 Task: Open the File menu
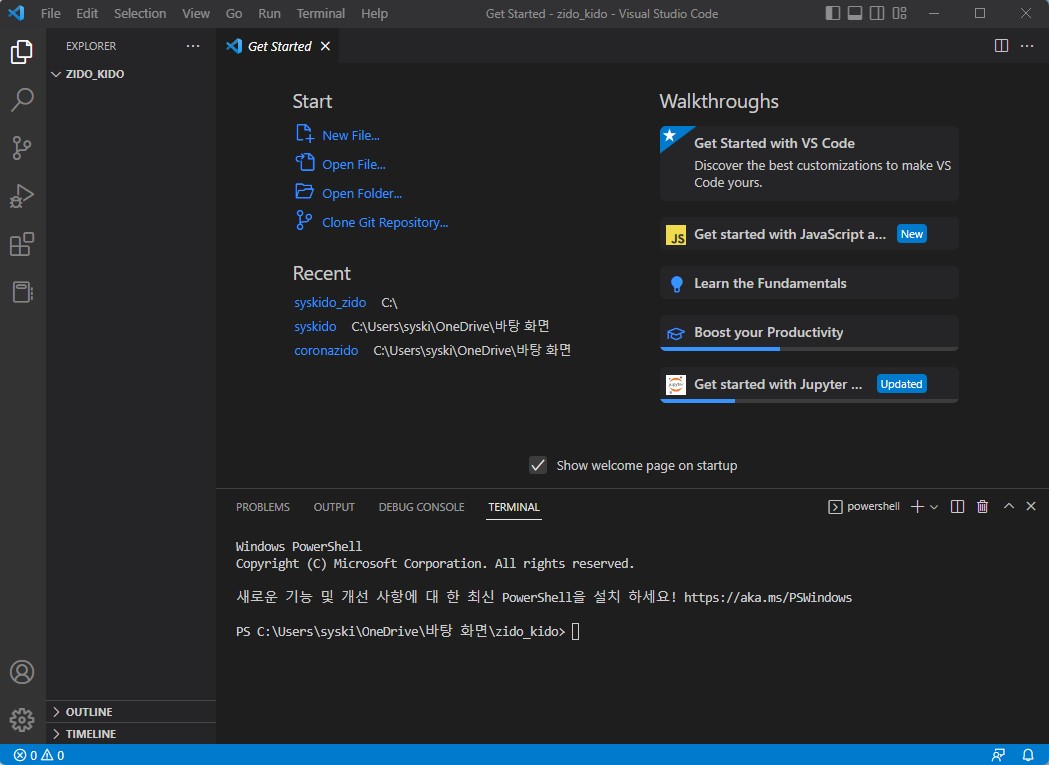tap(50, 13)
